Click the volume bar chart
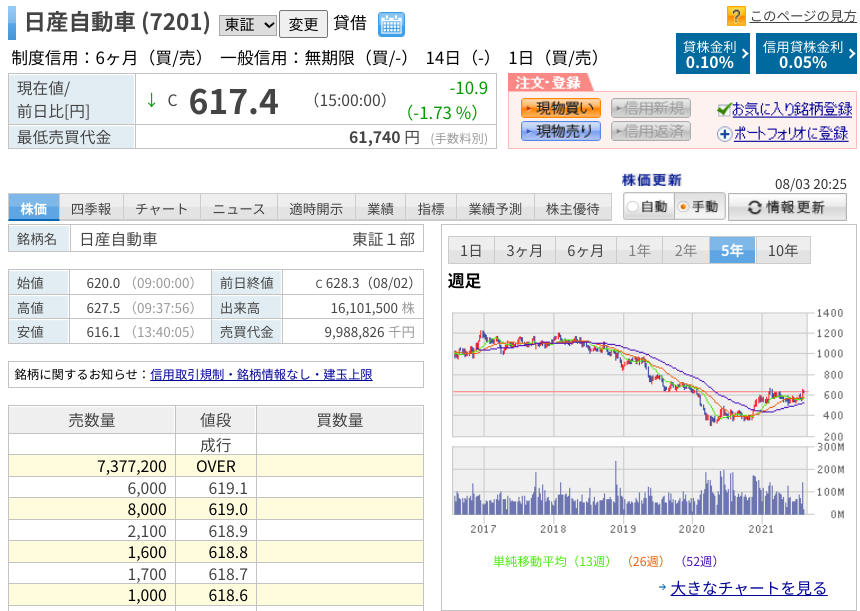Image resolution: width=860 pixels, height=611 pixels. coord(631,480)
